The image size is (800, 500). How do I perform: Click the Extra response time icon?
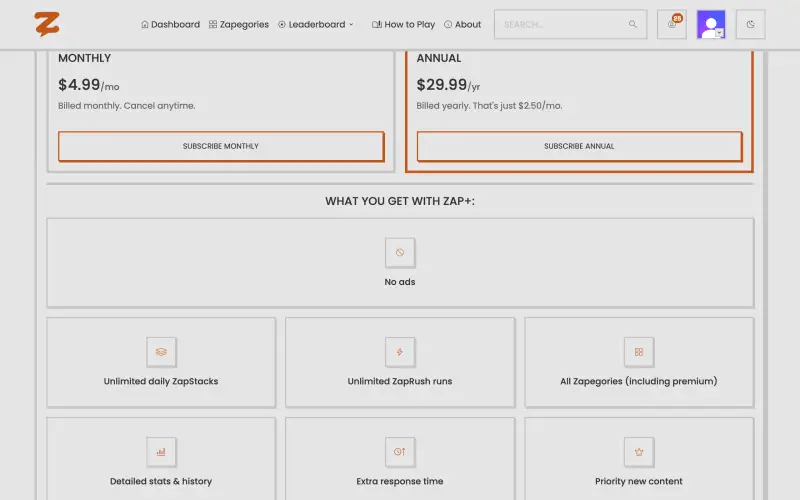coord(400,452)
